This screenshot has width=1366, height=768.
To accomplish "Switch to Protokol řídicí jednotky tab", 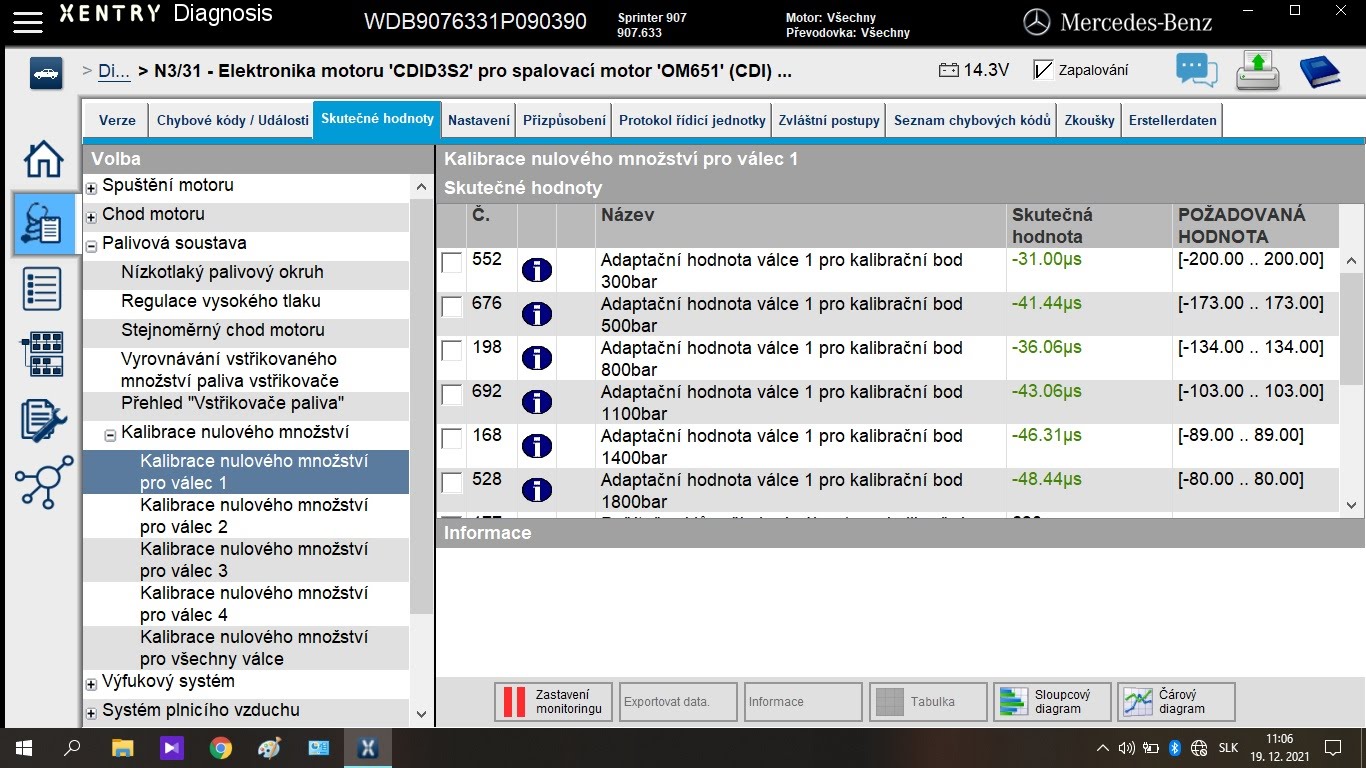I will click(692, 120).
